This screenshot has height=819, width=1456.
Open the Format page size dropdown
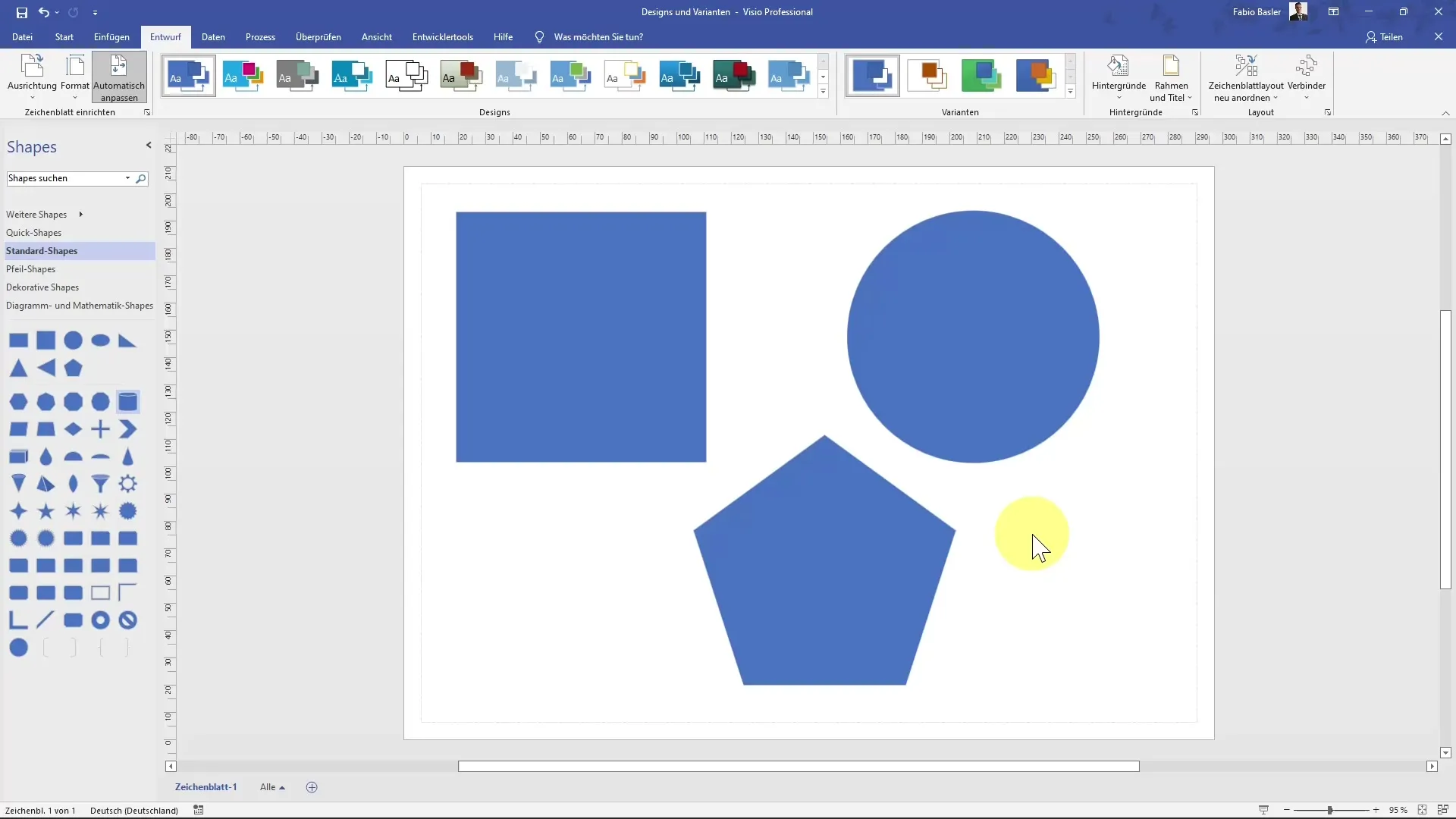[x=75, y=77]
